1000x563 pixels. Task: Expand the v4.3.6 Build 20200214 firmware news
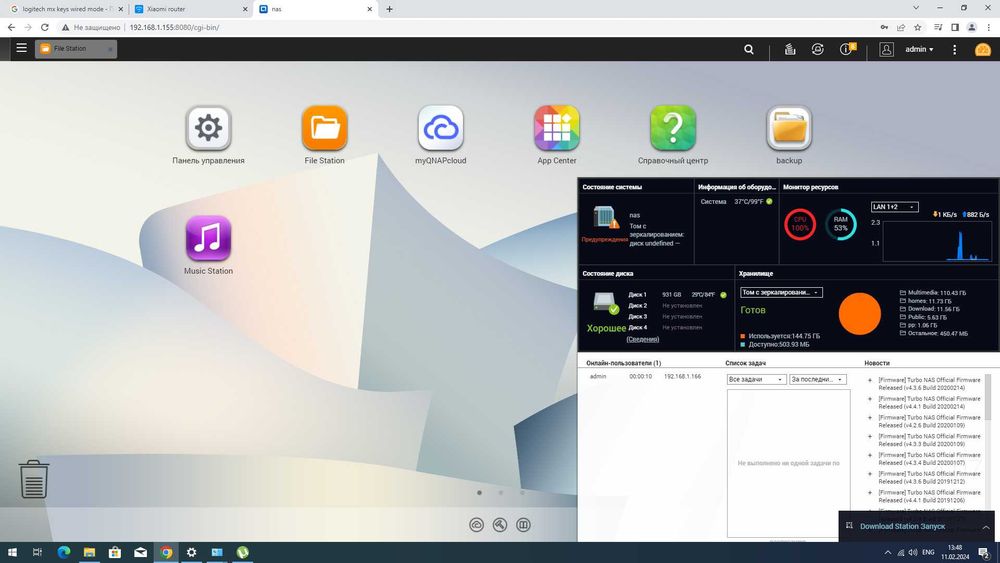tap(869, 380)
